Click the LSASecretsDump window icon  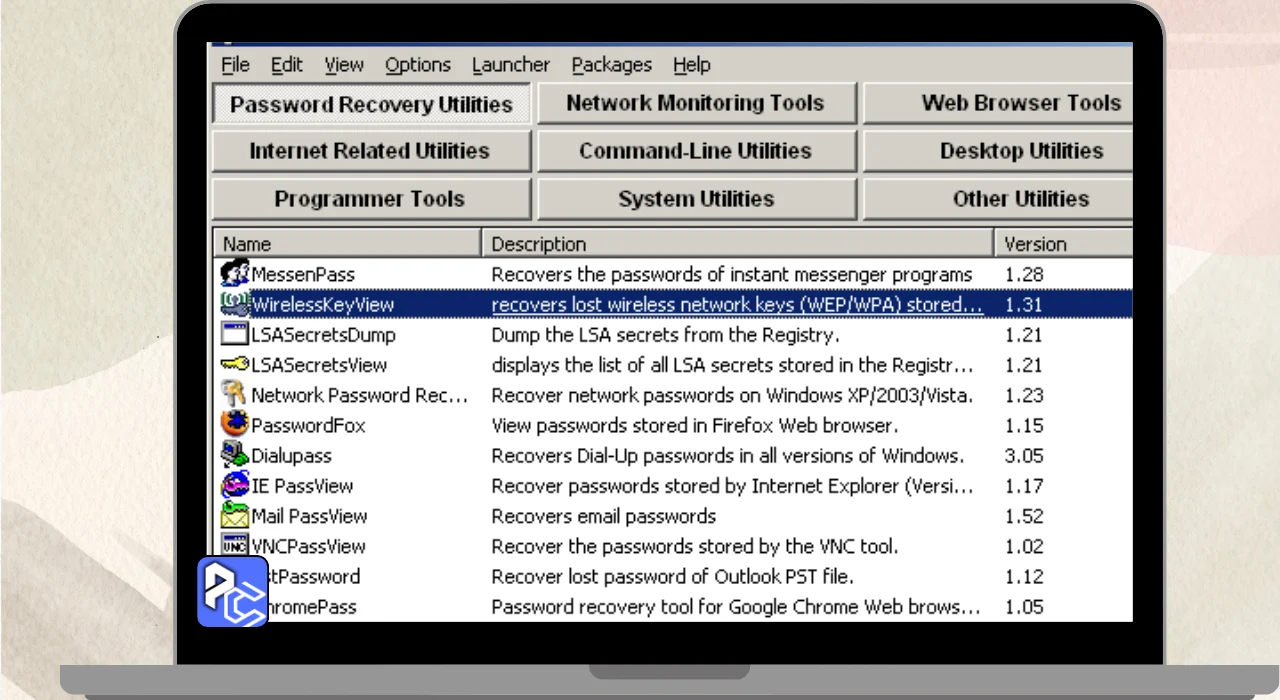(235, 334)
